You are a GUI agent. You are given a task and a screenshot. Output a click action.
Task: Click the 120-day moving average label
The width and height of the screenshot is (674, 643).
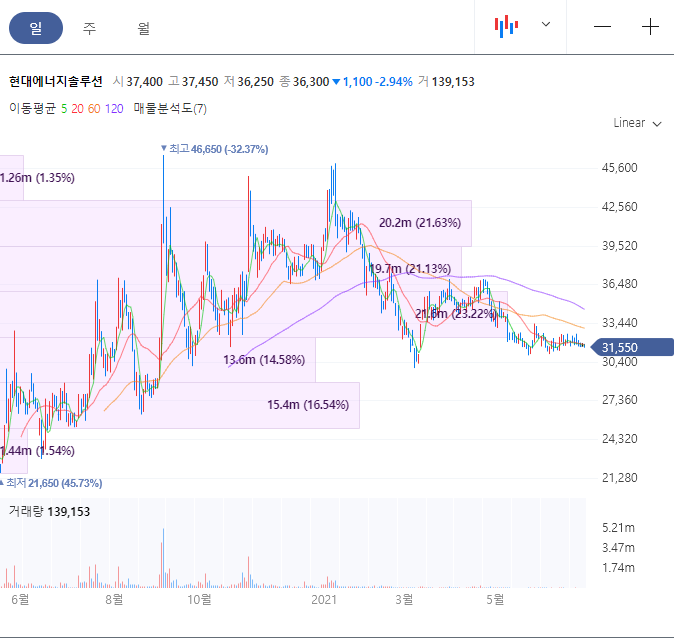(114, 109)
